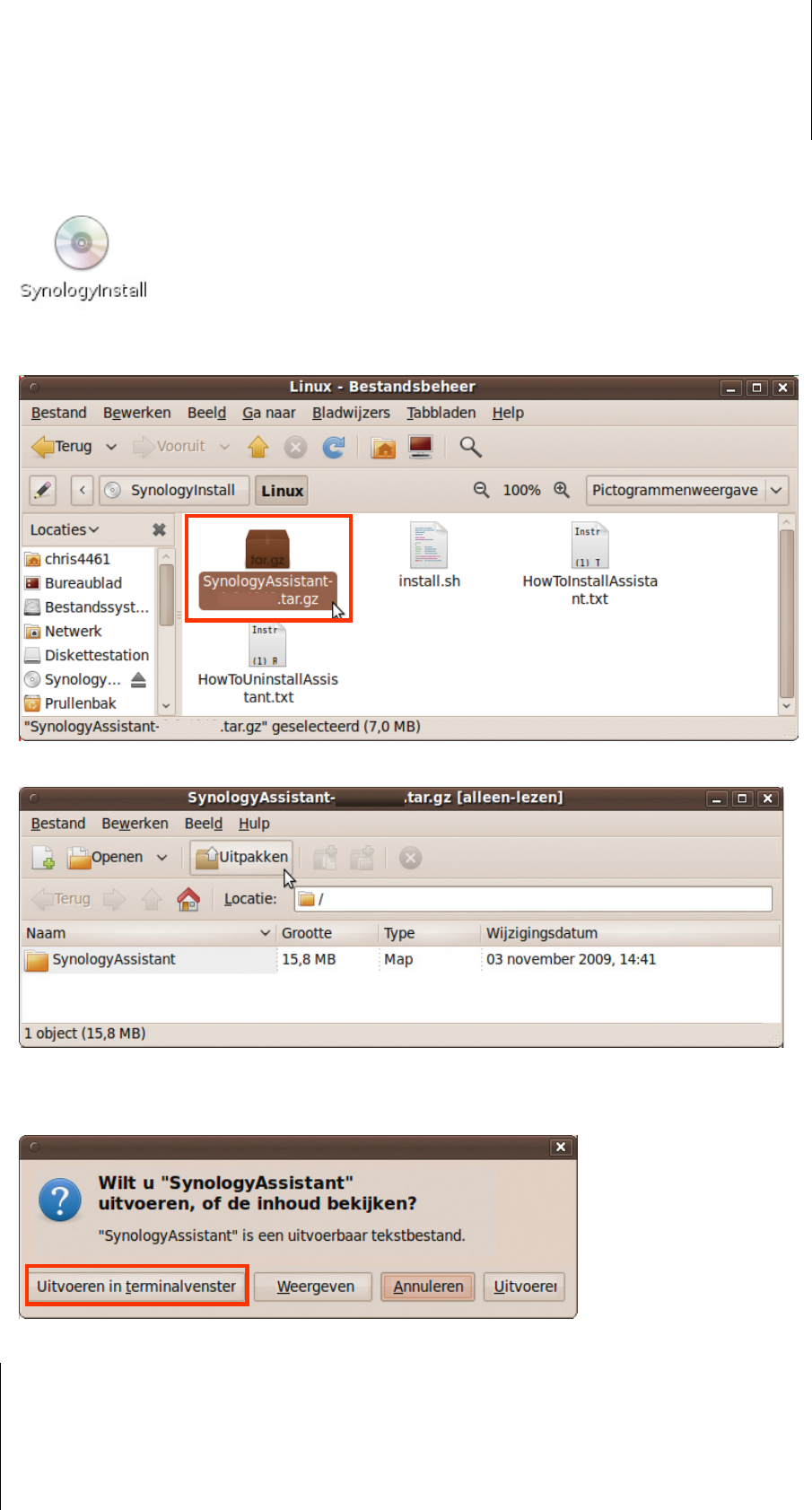Open the home folder icon in Bestandsbeheer toolbar
Screen dimensions: 812x1510
(x=383, y=447)
